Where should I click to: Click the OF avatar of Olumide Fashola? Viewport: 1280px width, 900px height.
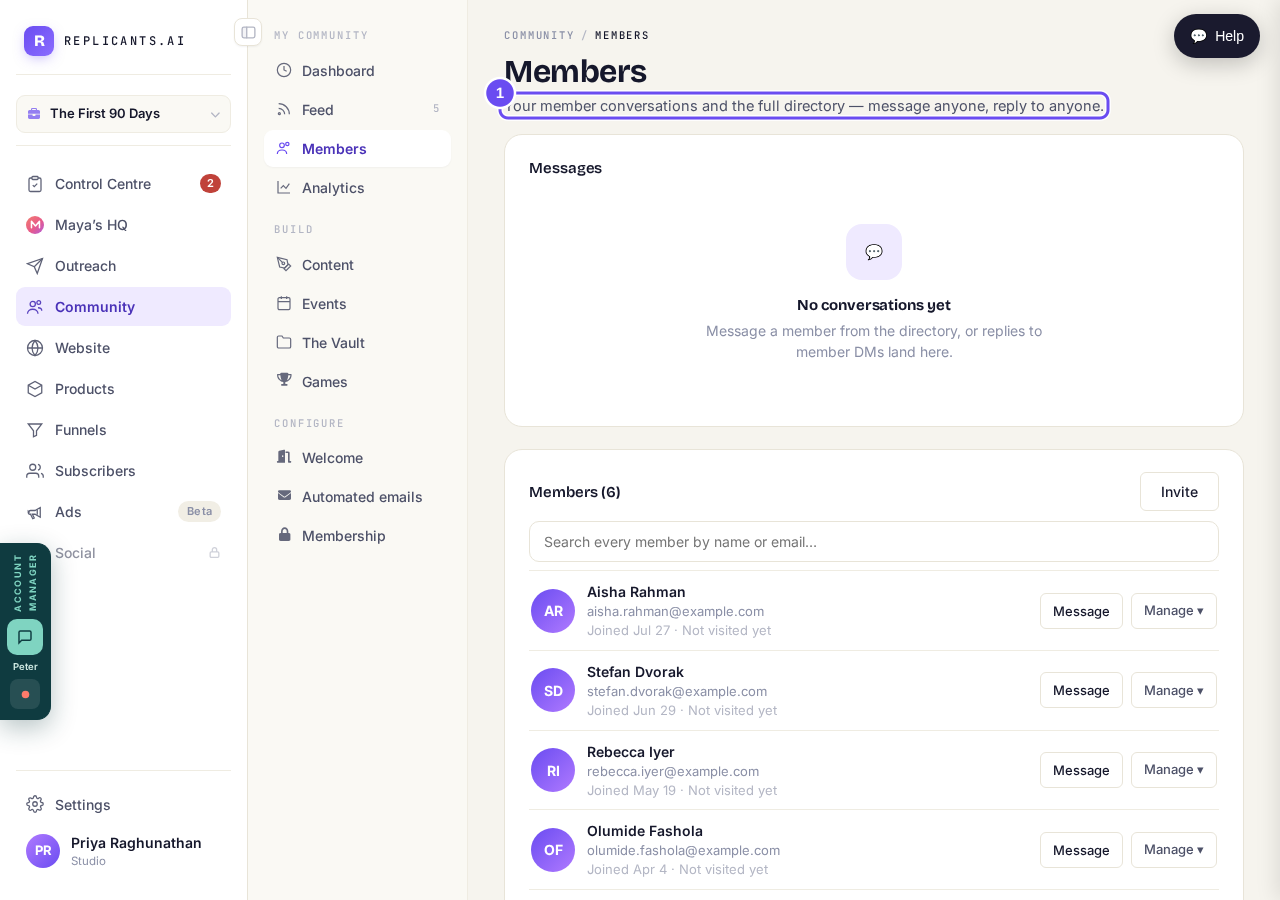pyautogui.click(x=553, y=850)
